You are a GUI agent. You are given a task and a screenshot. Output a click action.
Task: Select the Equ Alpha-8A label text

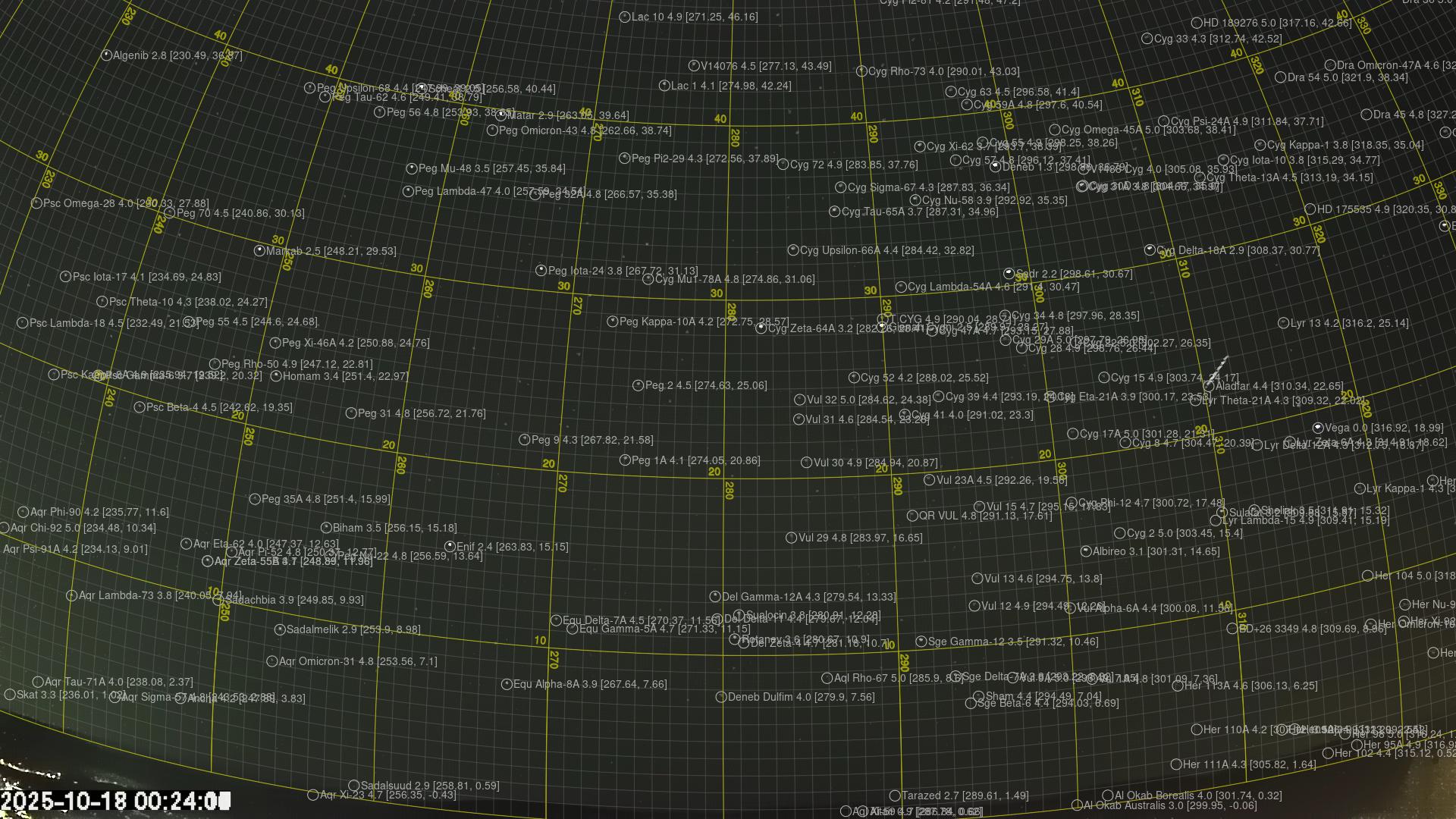tap(589, 684)
